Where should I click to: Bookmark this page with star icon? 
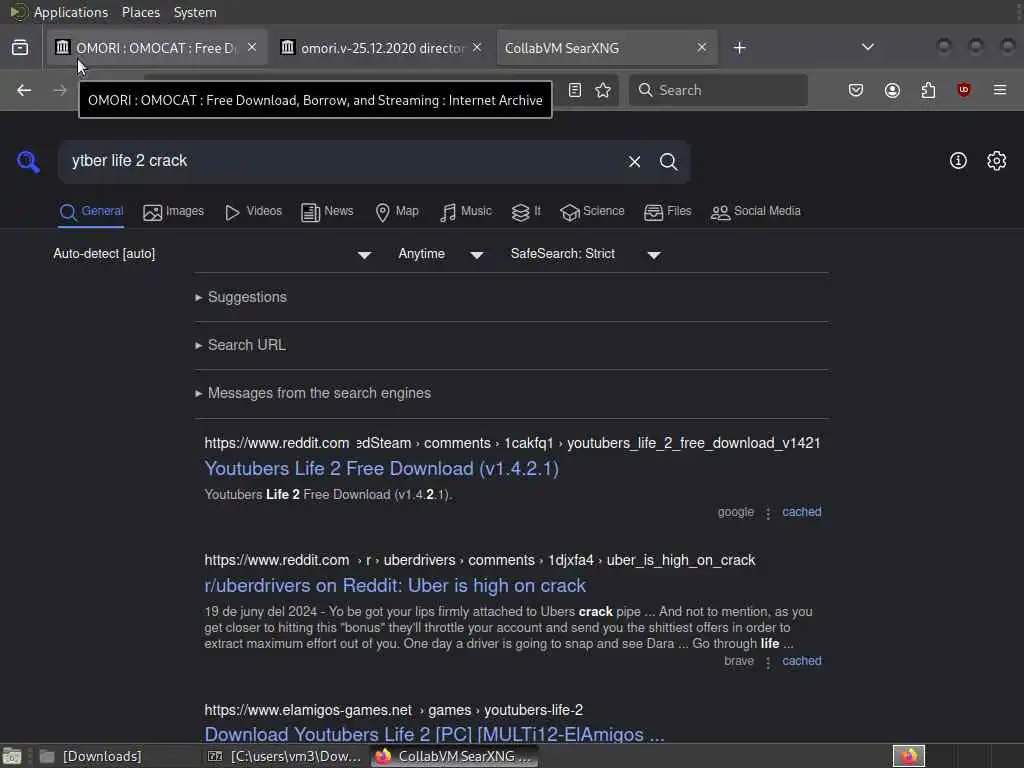point(603,90)
